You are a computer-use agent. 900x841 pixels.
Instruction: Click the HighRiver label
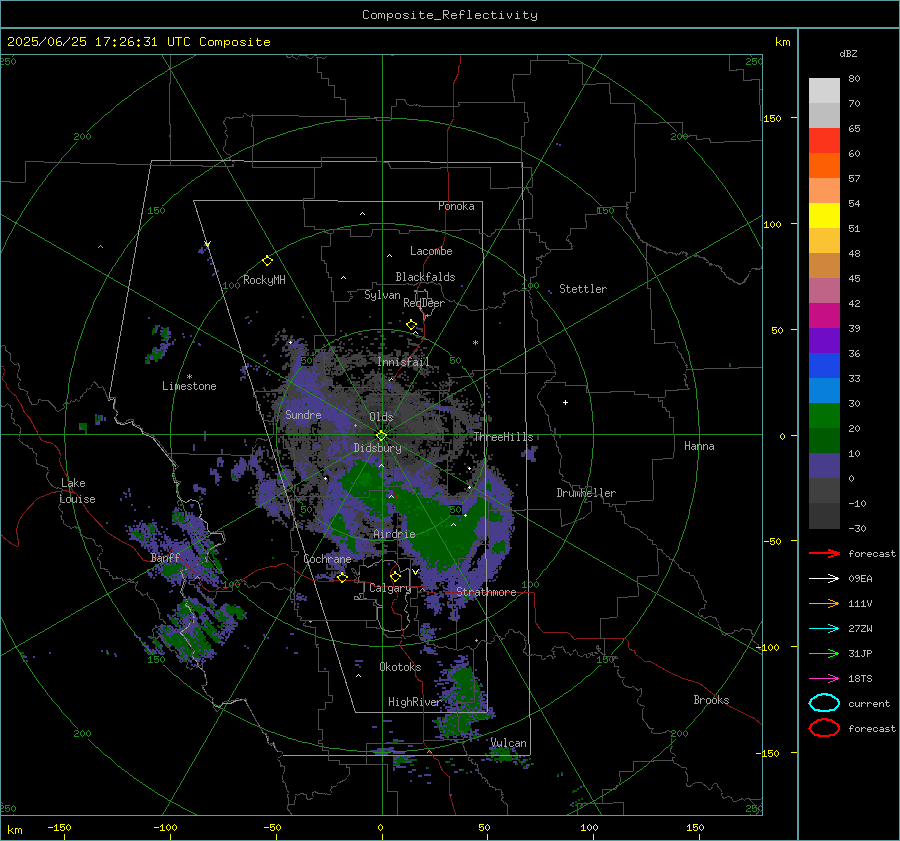414,702
